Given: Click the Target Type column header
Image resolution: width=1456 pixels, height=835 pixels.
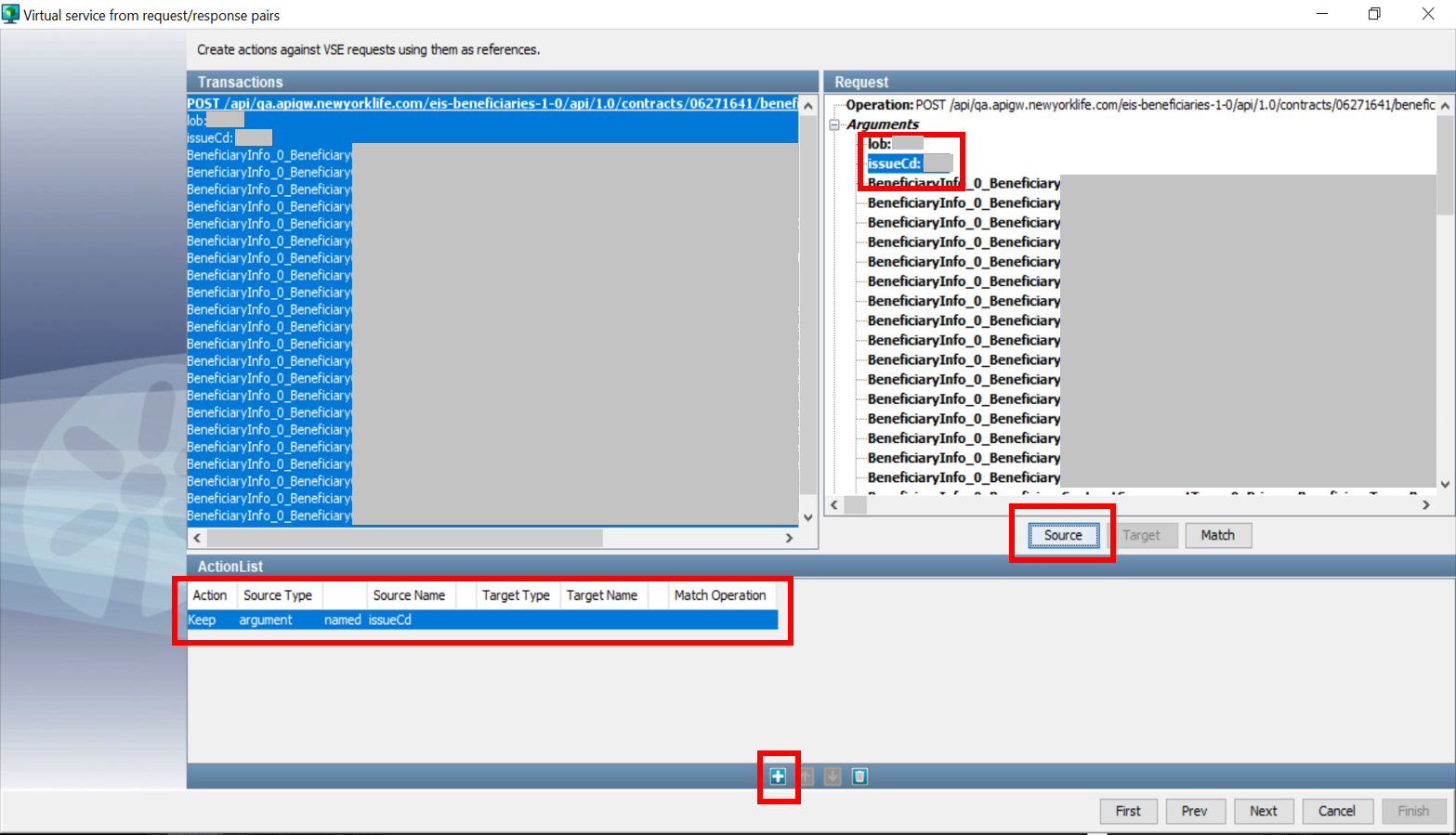Looking at the screenshot, I should click(x=516, y=595).
